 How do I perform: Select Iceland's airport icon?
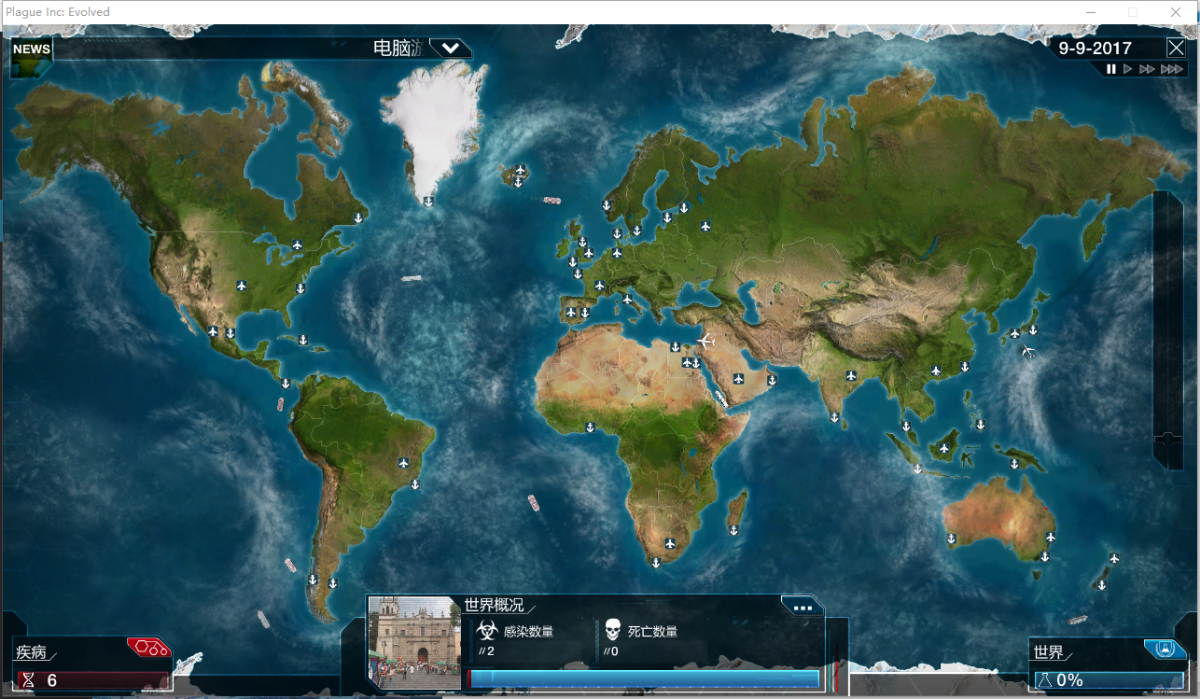pyautogui.click(x=520, y=170)
